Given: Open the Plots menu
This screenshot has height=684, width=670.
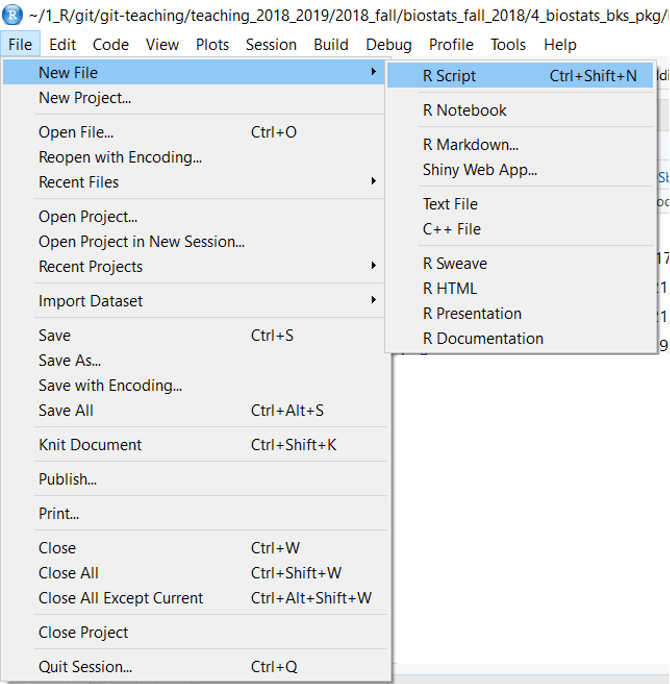Looking at the screenshot, I should click(x=212, y=44).
